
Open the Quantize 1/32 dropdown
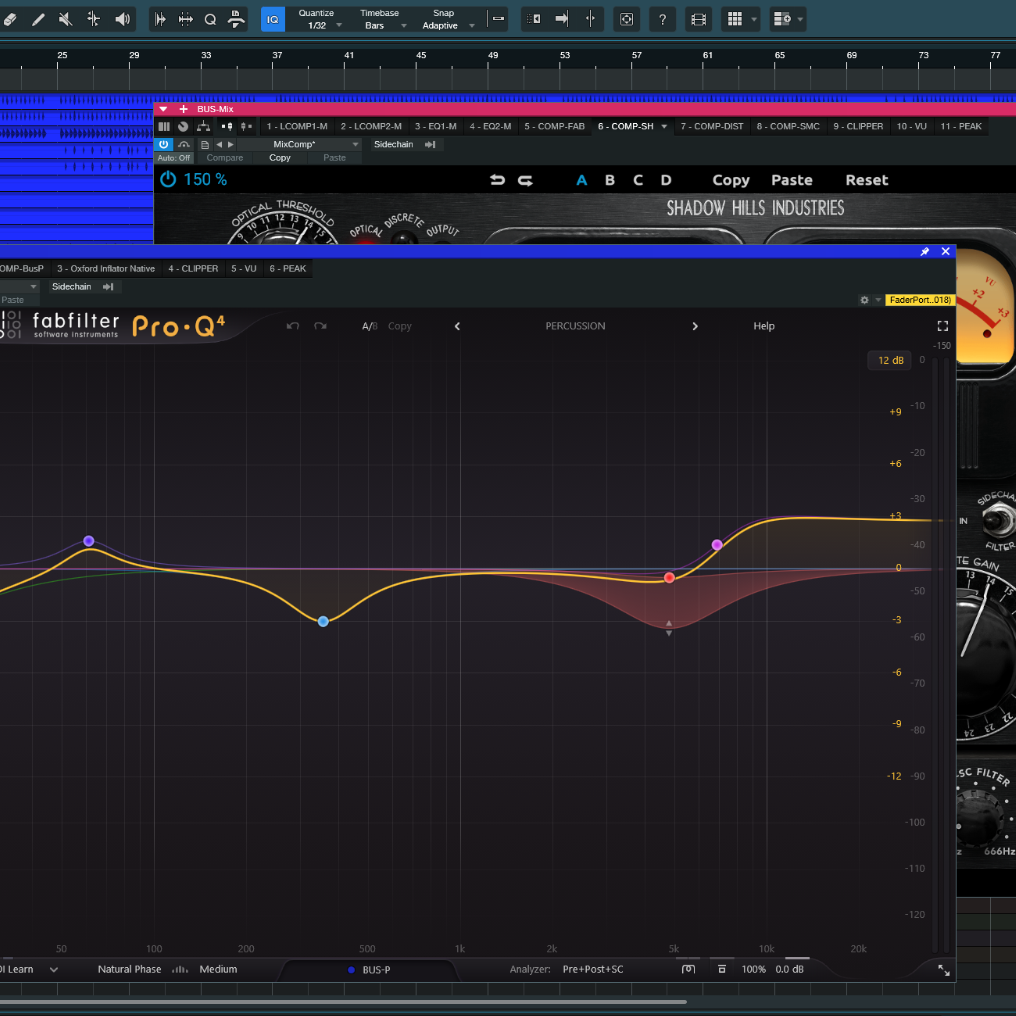click(318, 19)
